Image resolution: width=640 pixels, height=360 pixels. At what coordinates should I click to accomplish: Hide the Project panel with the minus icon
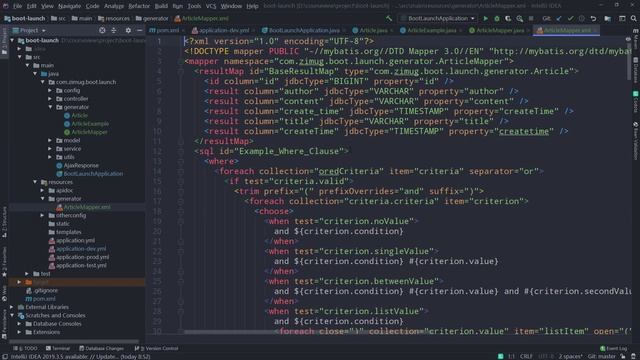[140, 30]
